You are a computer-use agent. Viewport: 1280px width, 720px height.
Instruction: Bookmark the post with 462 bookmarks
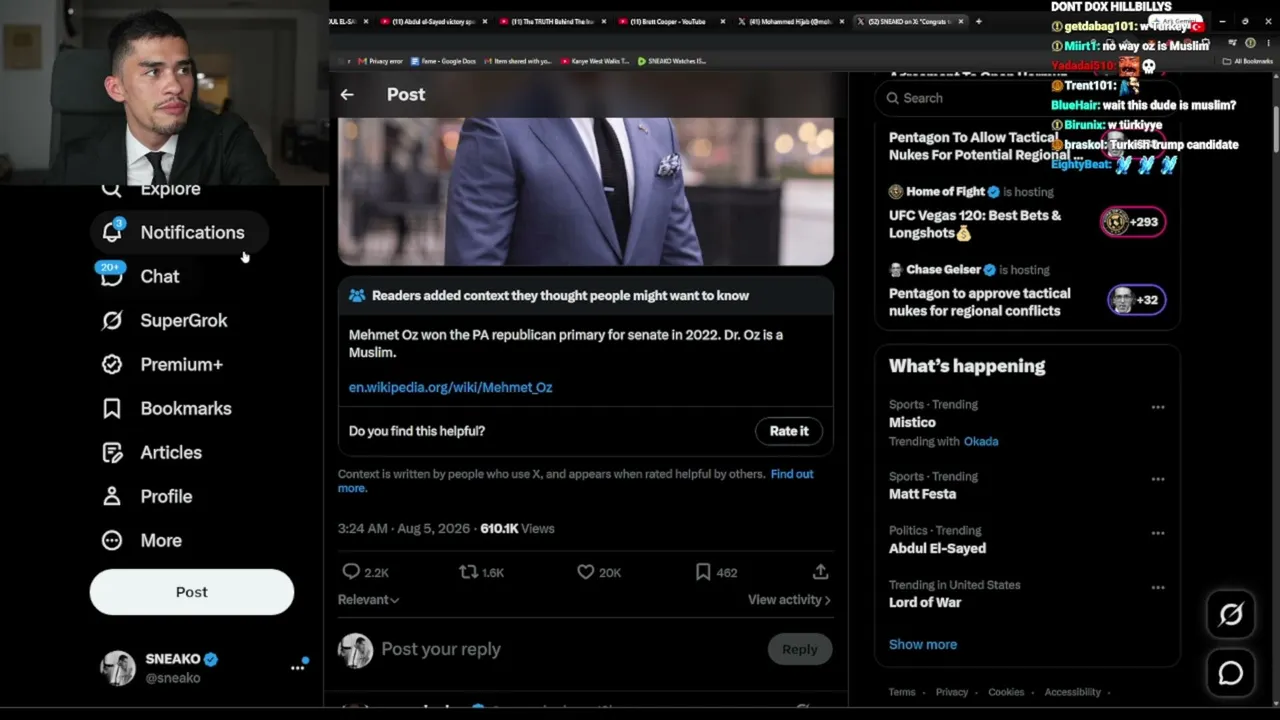pyautogui.click(x=703, y=572)
